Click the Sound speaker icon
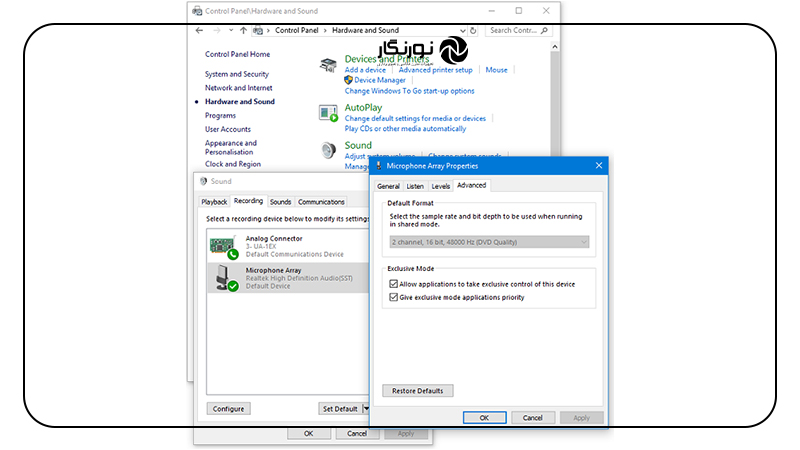800x450 pixels. pyautogui.click(x=329, y=150)
